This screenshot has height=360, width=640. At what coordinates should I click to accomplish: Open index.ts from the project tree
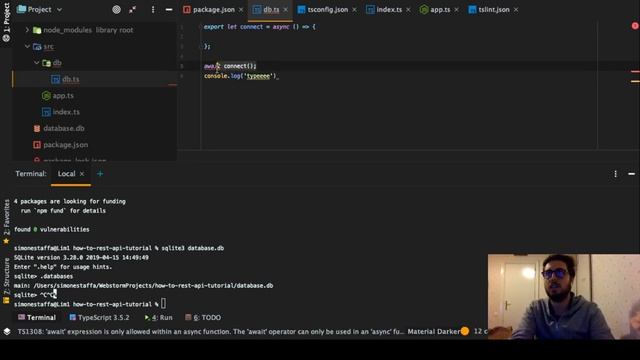[66, 112]
